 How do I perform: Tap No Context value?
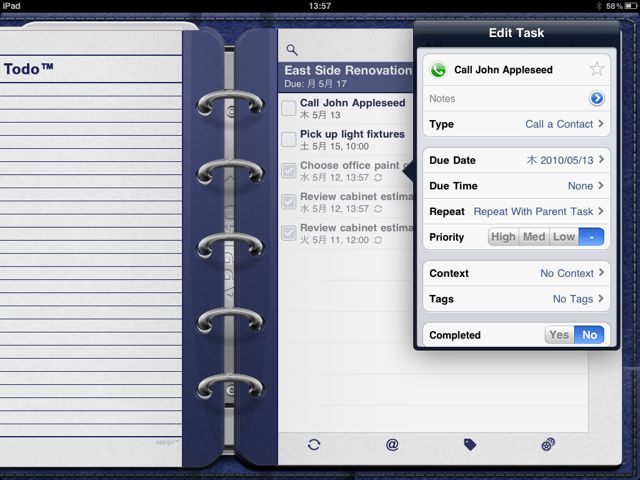[x=567, y=273]
